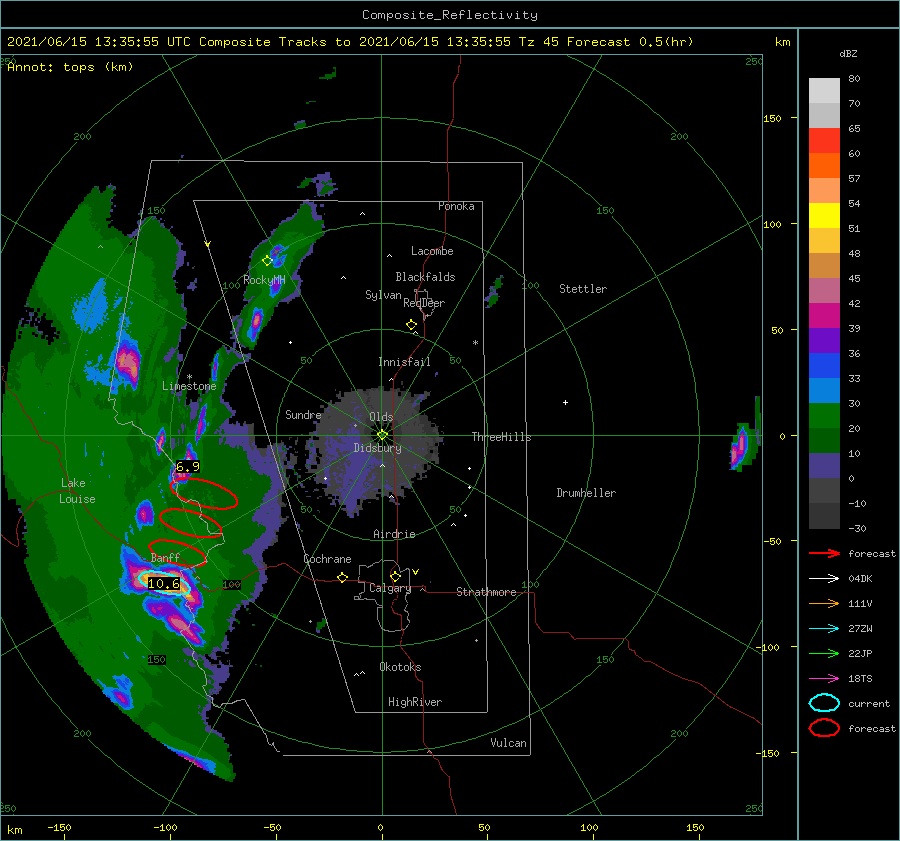The height and width of the screenshot is (841, 900).
Task: Click the green 22JP arrow icon
Action: pyautogui.click(x=824, y=653)
